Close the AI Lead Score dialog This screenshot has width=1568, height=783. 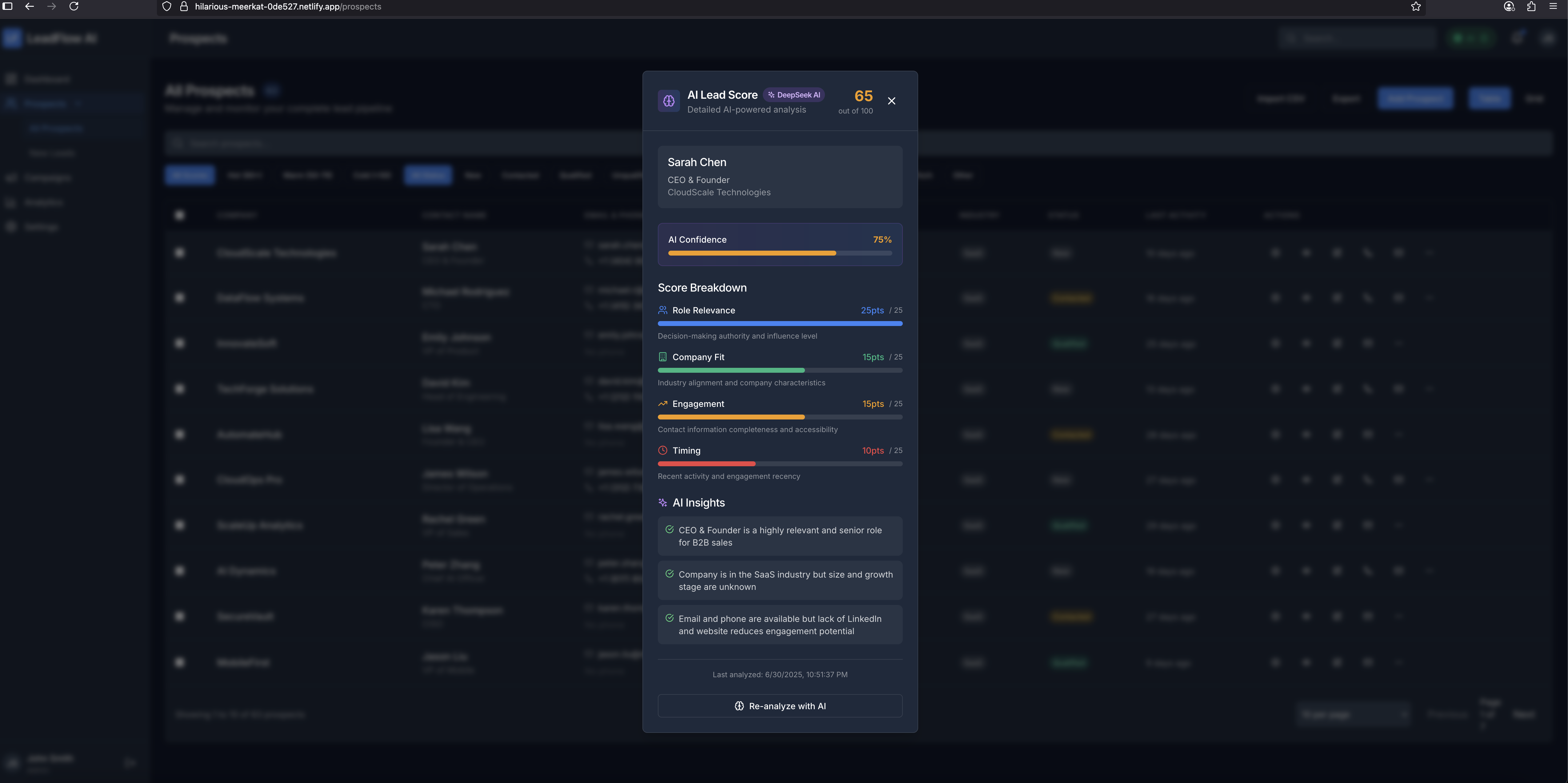[x=891, y=101]
